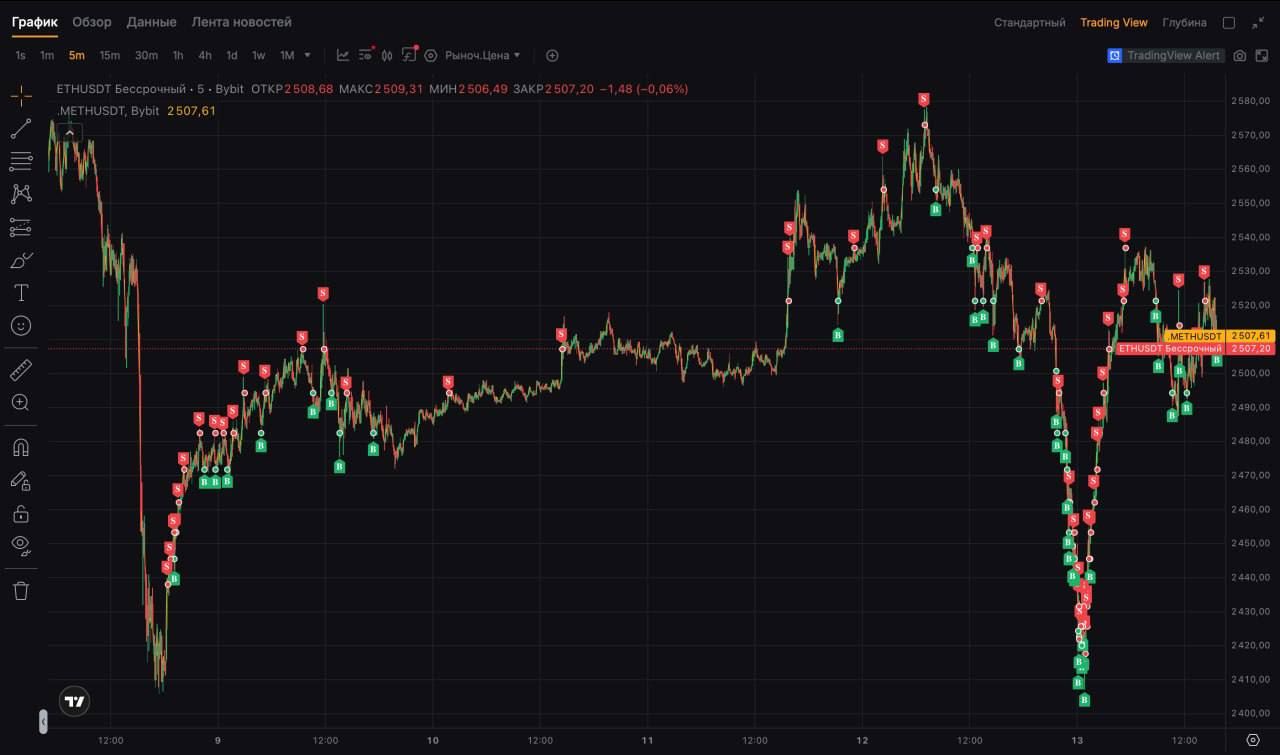Select the График tab

[35, 21]
